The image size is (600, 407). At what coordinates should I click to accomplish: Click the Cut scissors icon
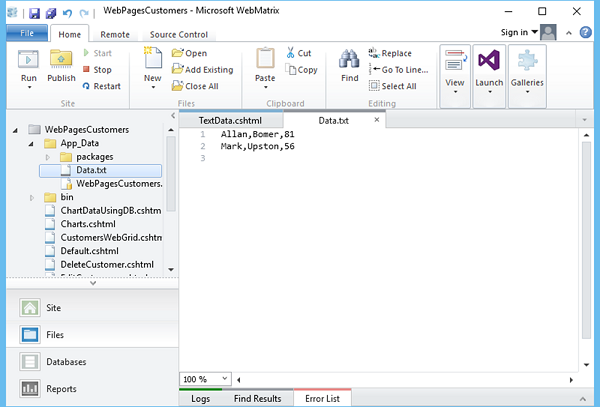pyautogui.click(x=290, y=53)
